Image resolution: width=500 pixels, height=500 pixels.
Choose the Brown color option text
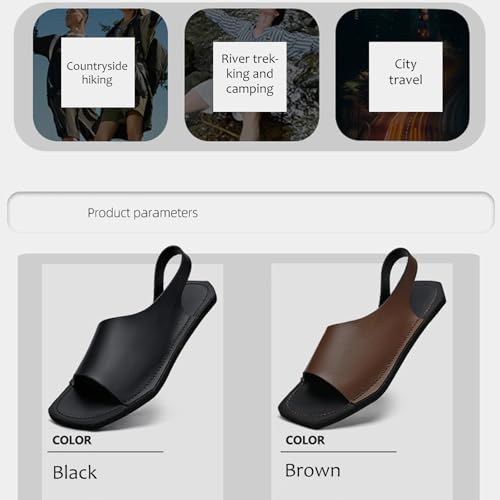pyautogui.click(x=313, y=471)
